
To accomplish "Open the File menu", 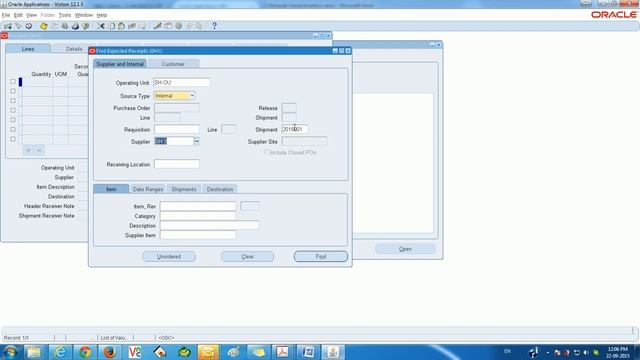I will 6,15.
